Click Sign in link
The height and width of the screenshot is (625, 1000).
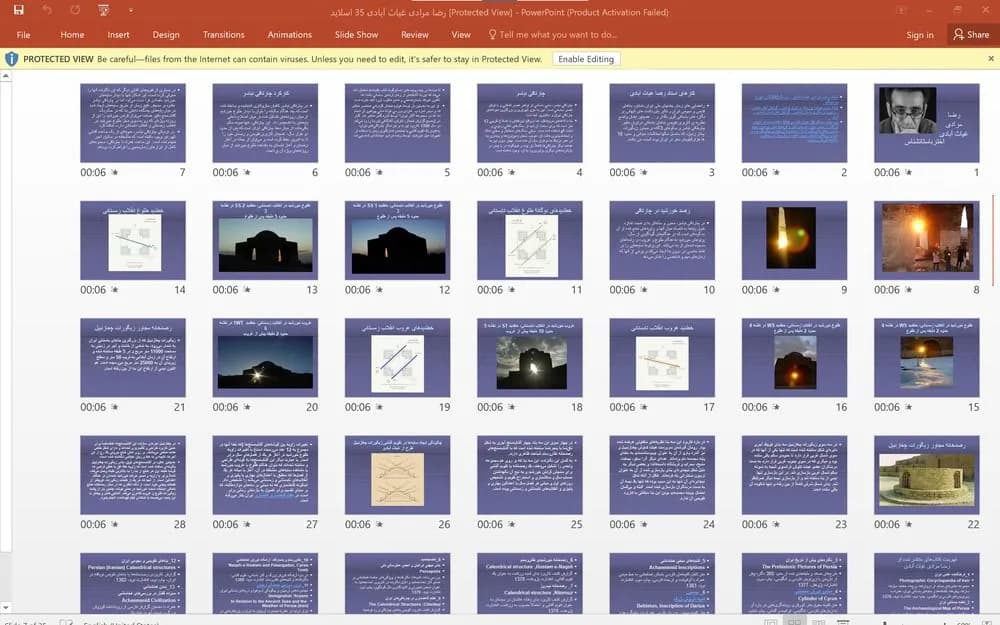tap(920, 34)
